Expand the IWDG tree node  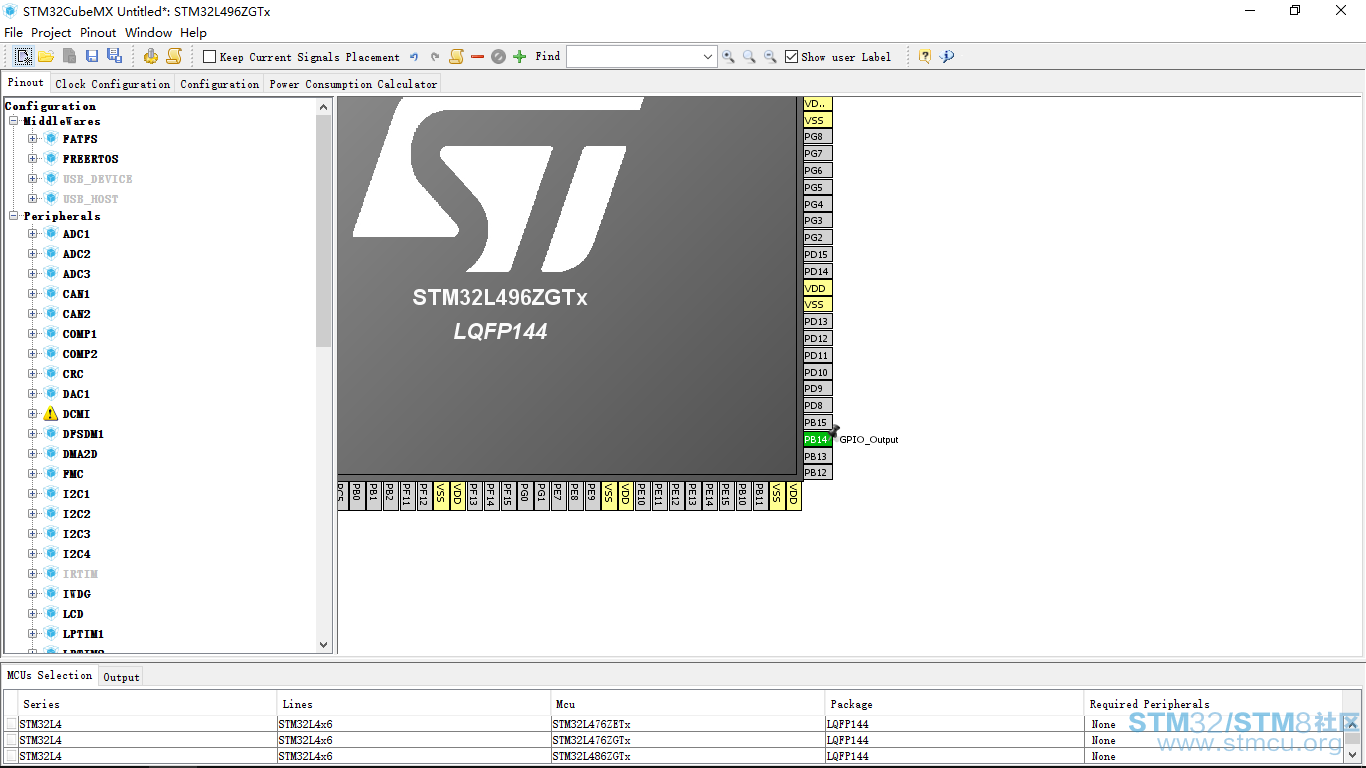click(33, 594)
